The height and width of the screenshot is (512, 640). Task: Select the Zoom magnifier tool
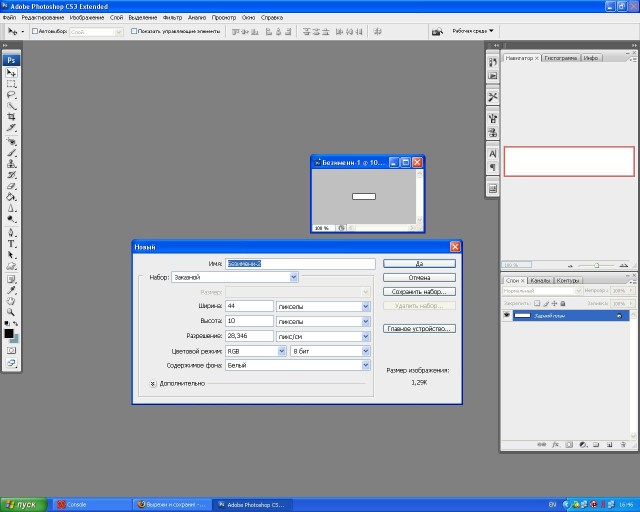tap(11, 312)
